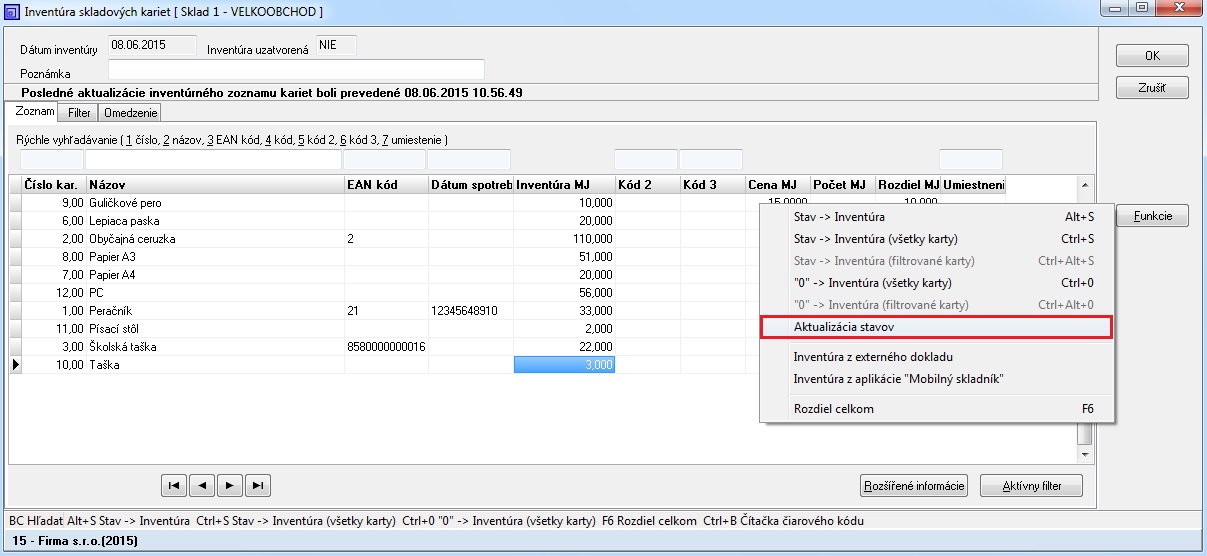Click the application icon in title bar
Viewport: 1207px width, 556px height.
coord(11,11)
